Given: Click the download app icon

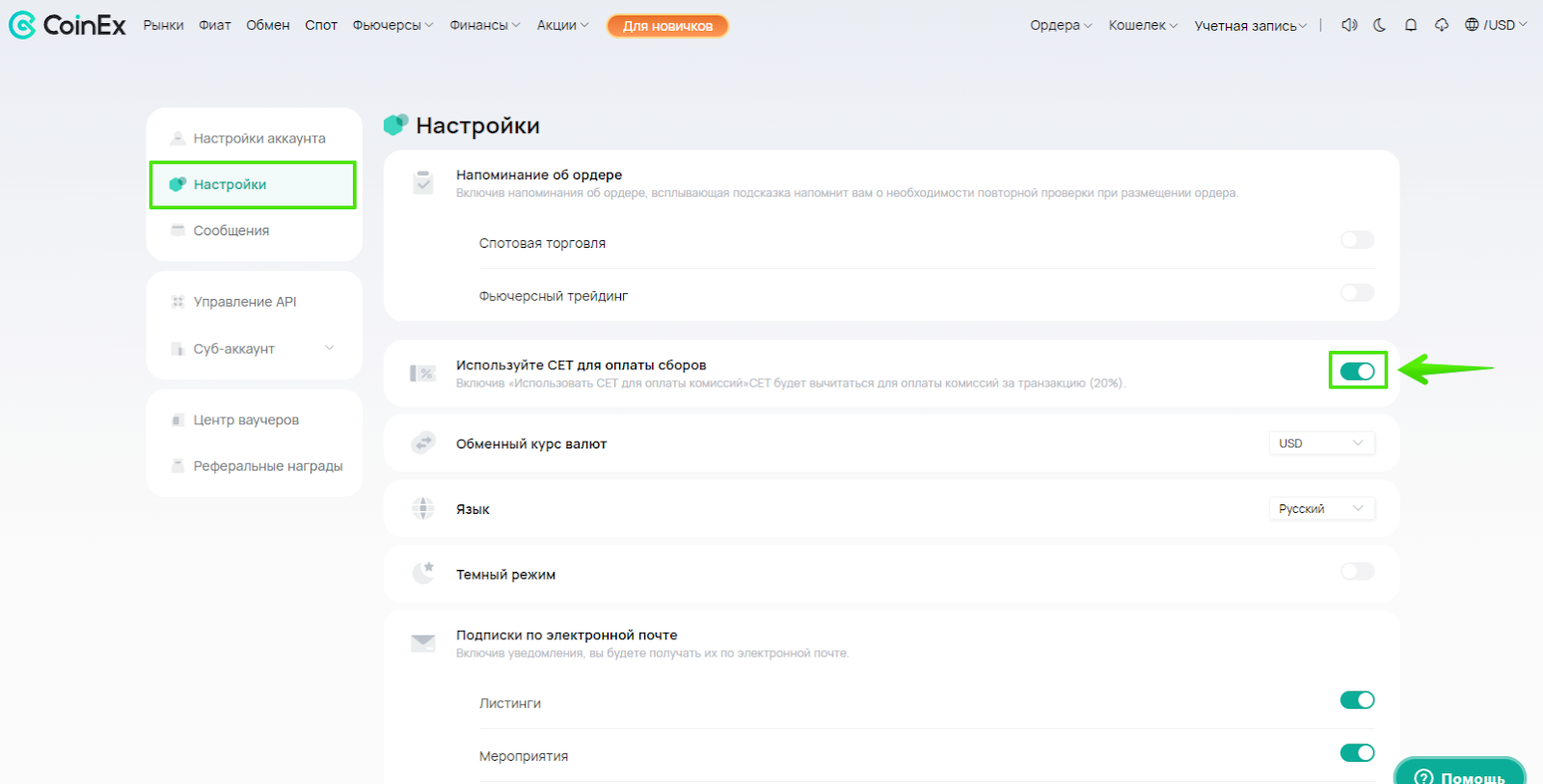Looking at the screenshot, I should (1442, 25).
